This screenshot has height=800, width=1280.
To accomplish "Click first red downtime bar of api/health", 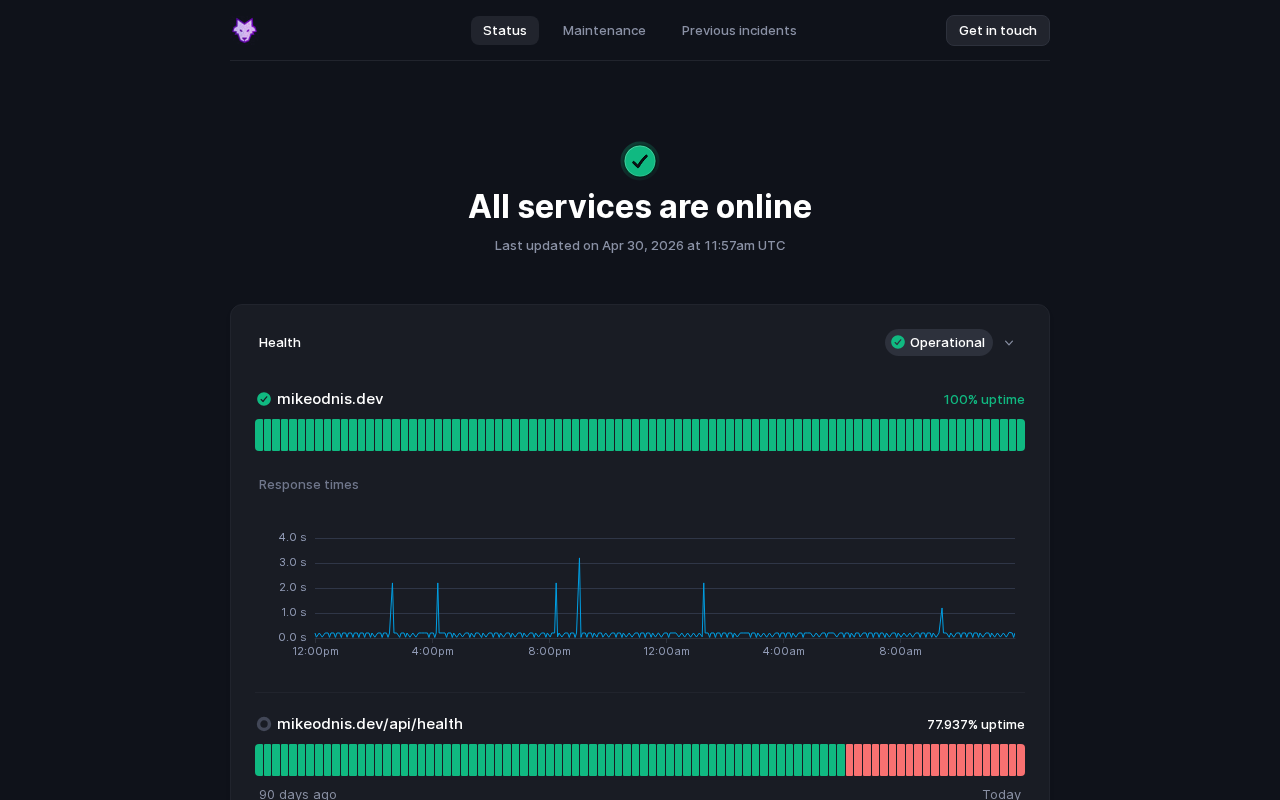I will pyautogui.click(x=850, y=760).
